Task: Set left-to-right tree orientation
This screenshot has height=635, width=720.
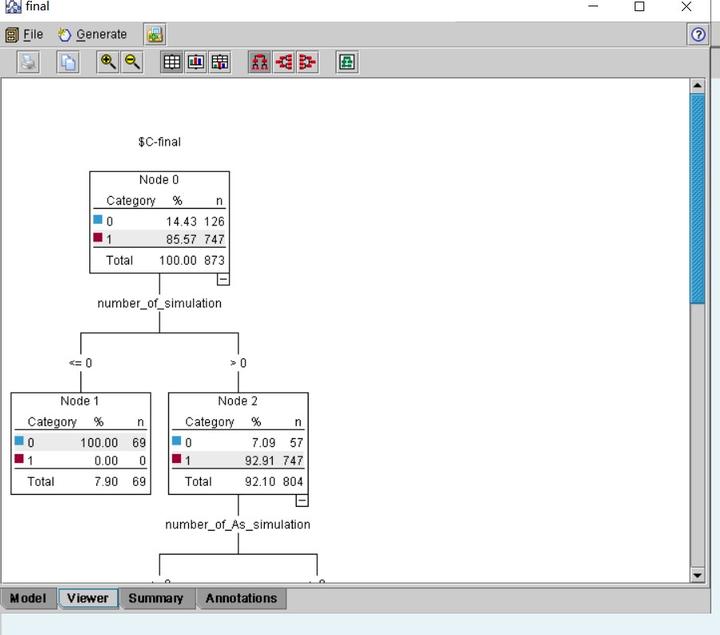Action: (284, 62)
